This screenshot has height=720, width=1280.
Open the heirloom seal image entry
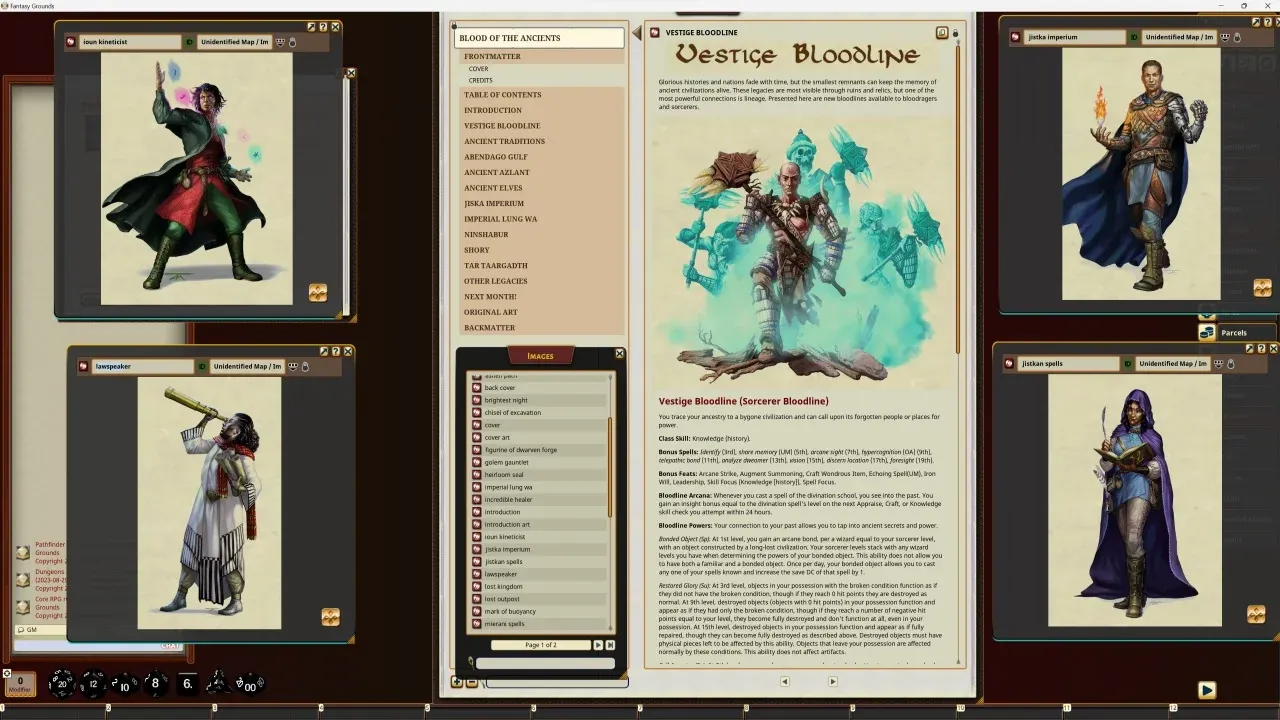540,475
